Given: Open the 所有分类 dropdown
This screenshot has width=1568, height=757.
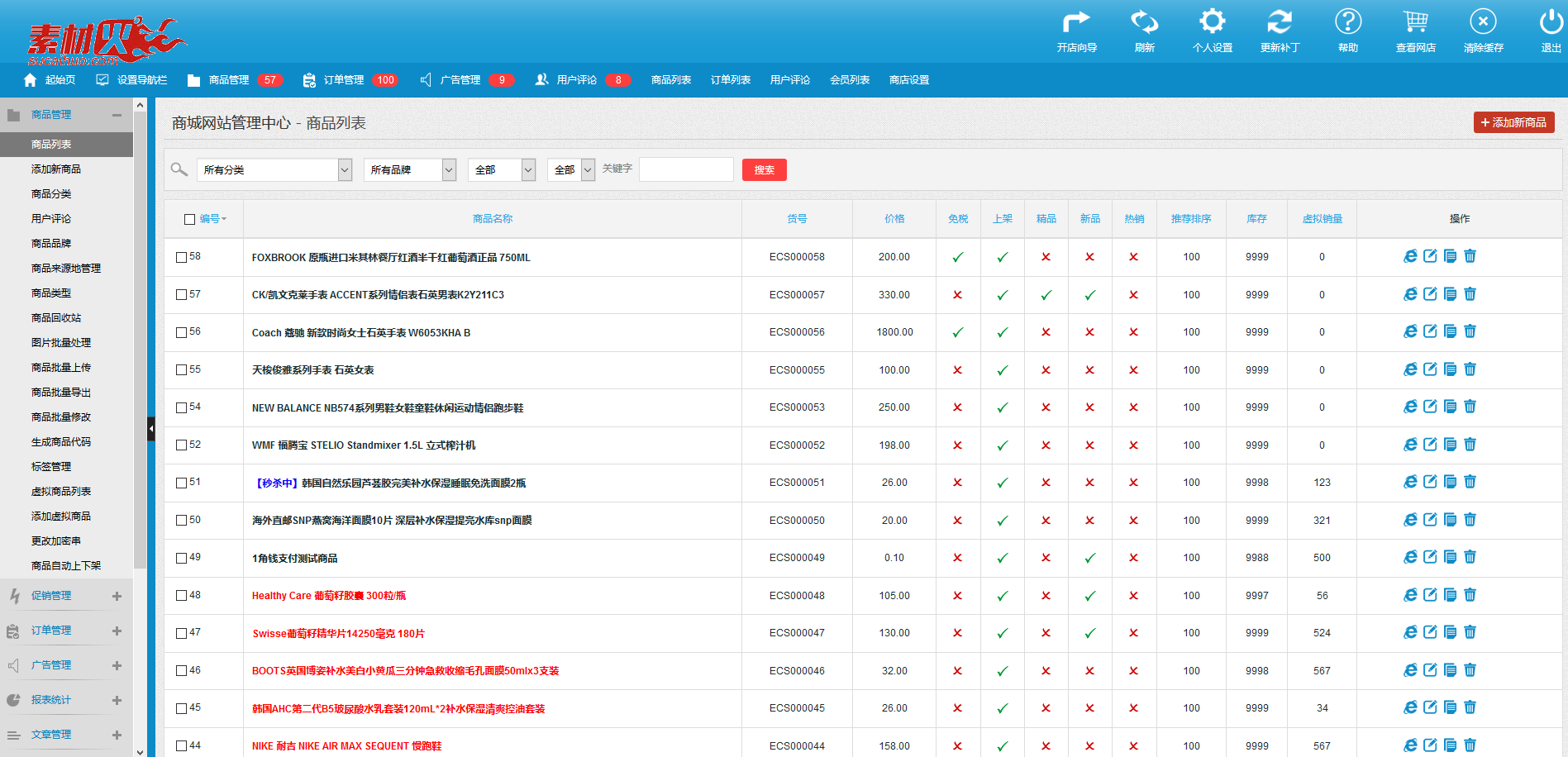Looking at the screenshot, I should point(274,169).
